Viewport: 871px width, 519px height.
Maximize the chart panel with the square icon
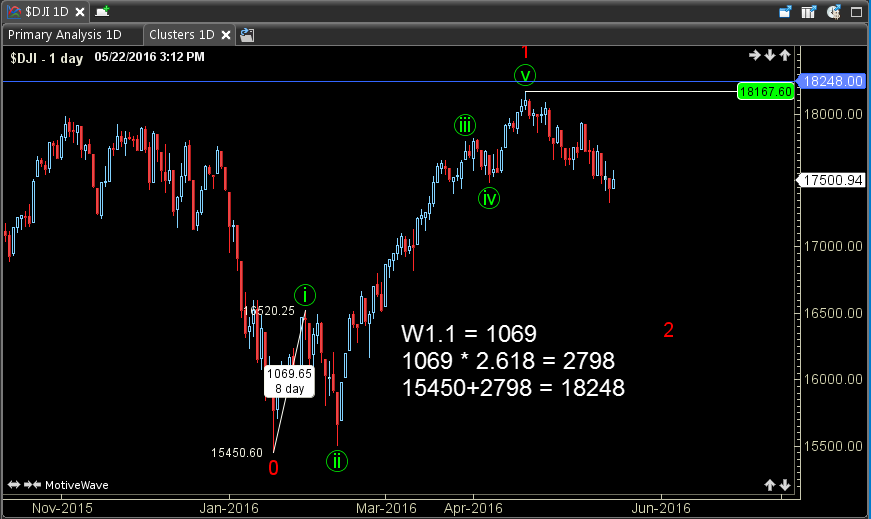tap(857, 12)
